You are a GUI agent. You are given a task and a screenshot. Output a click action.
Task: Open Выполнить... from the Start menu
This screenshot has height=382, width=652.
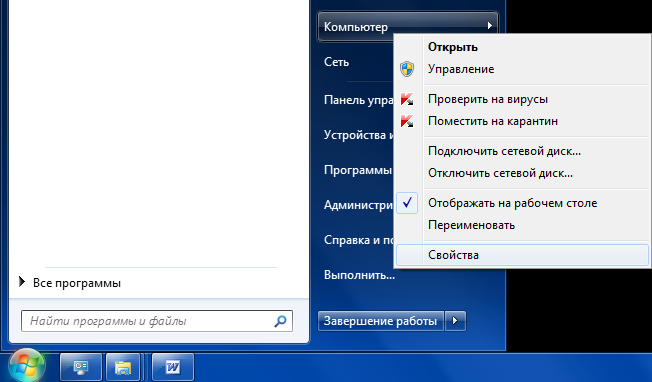(x=359, y=275)
